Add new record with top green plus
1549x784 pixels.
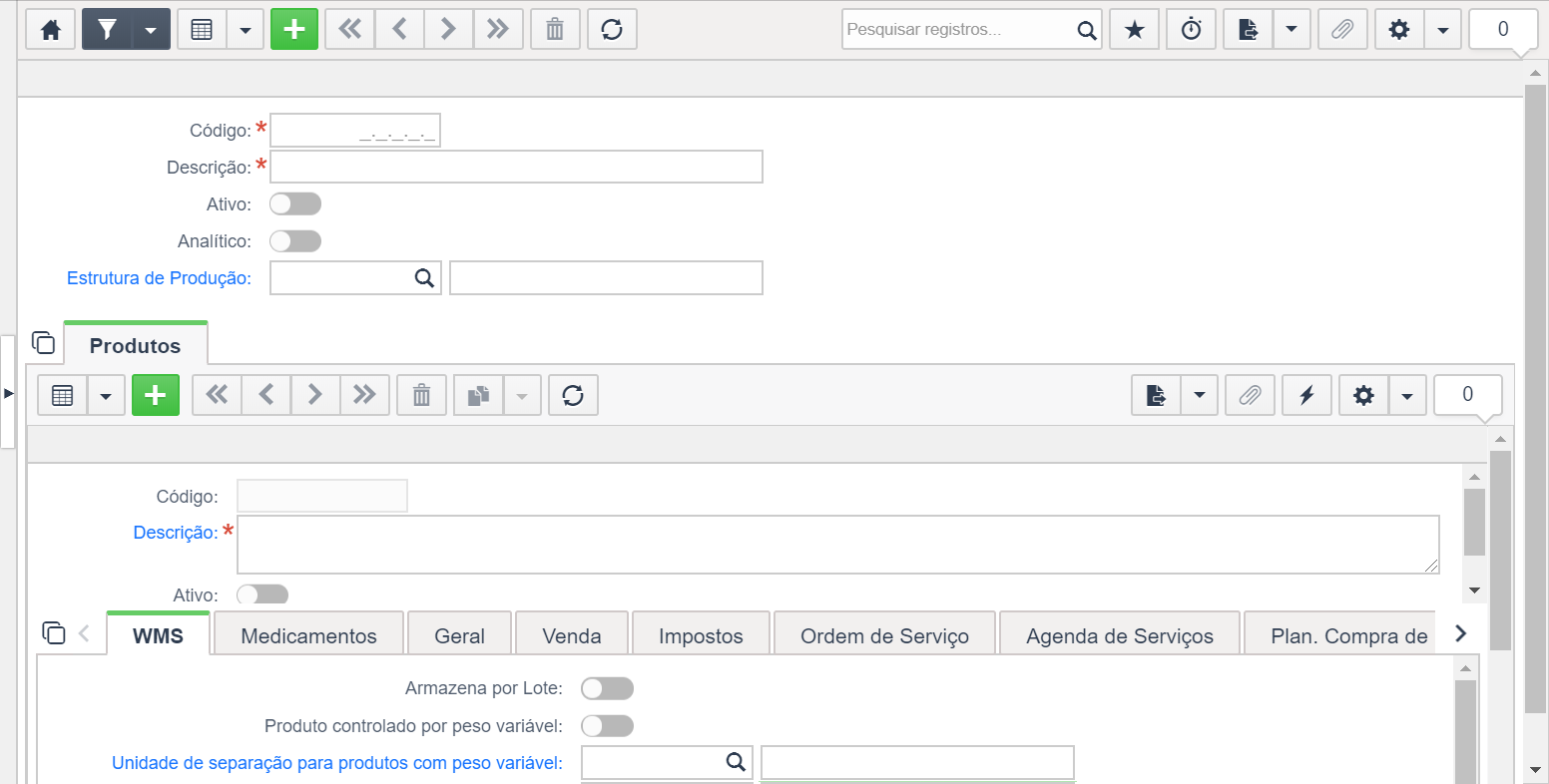click(x=294, y=30)
